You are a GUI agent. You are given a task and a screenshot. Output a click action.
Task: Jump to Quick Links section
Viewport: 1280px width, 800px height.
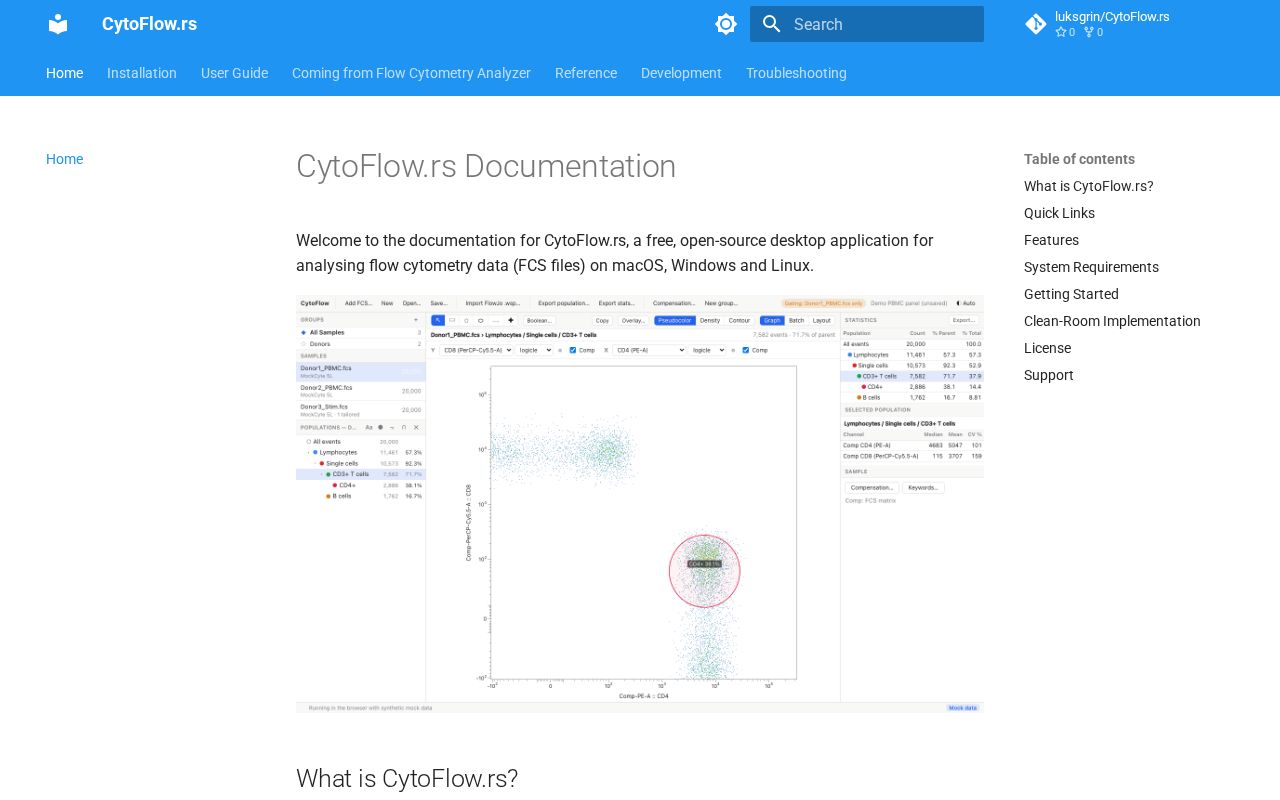(x=1059, y=213)
